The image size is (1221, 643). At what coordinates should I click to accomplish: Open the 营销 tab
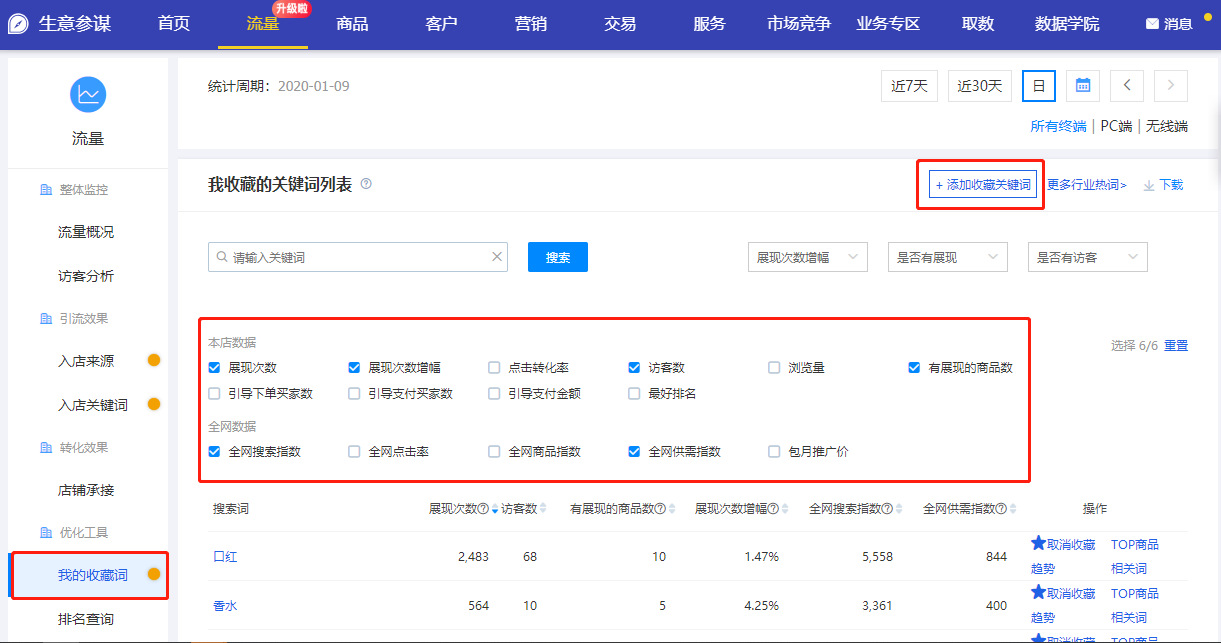[531, 24]
